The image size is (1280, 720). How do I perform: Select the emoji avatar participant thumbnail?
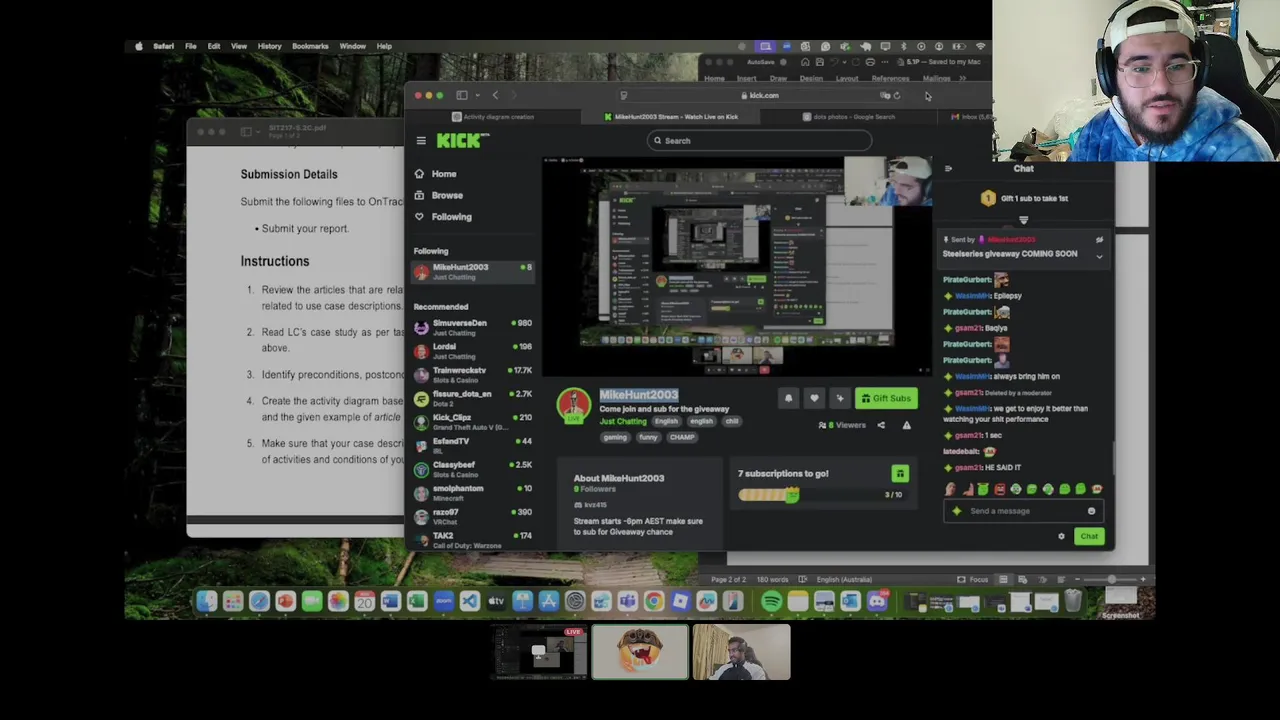pos(640,653)
